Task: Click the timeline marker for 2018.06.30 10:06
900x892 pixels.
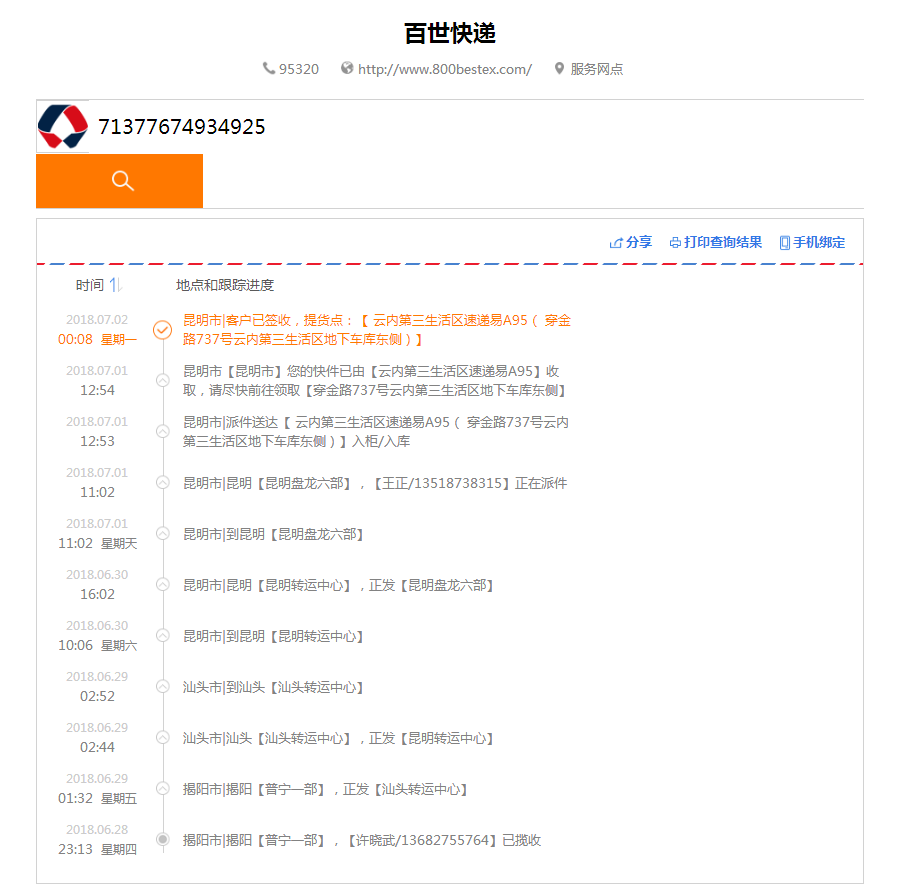Action: pos(163,635)
